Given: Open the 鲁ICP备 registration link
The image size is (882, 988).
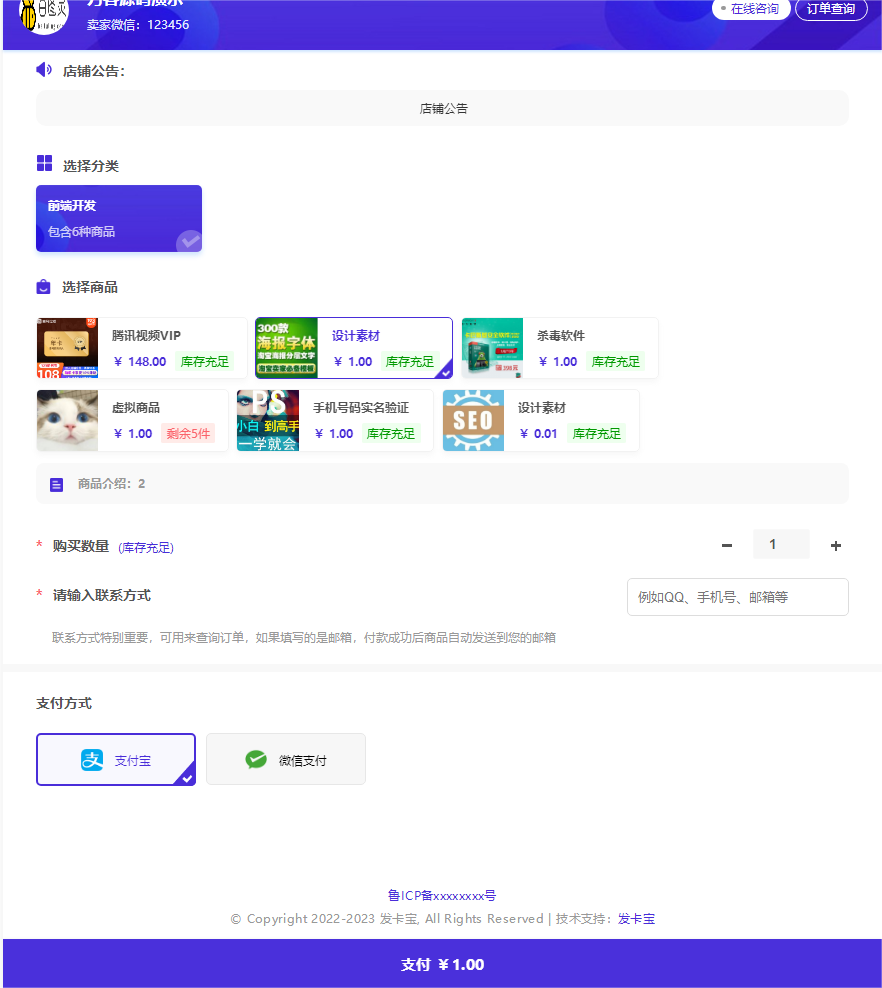Looking at the screenshot, I should pyautogui.click(x=442, y=895).
